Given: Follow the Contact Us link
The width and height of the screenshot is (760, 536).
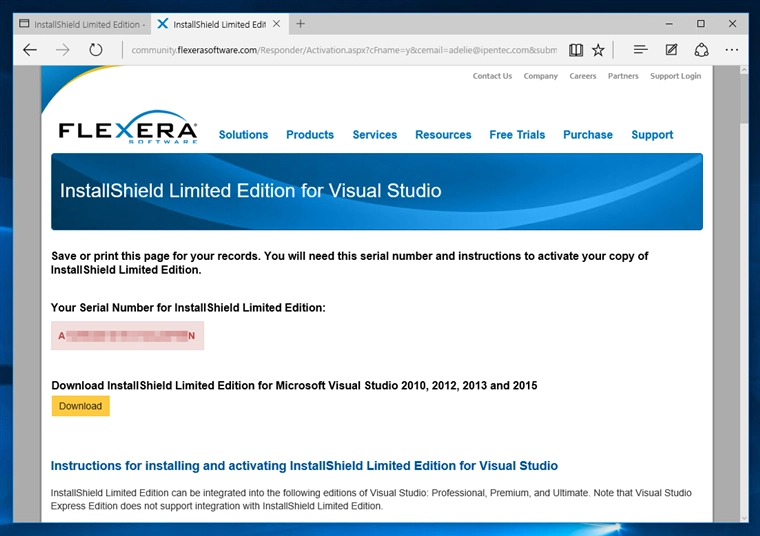Looking at the screenshot, I should [492, 76].
